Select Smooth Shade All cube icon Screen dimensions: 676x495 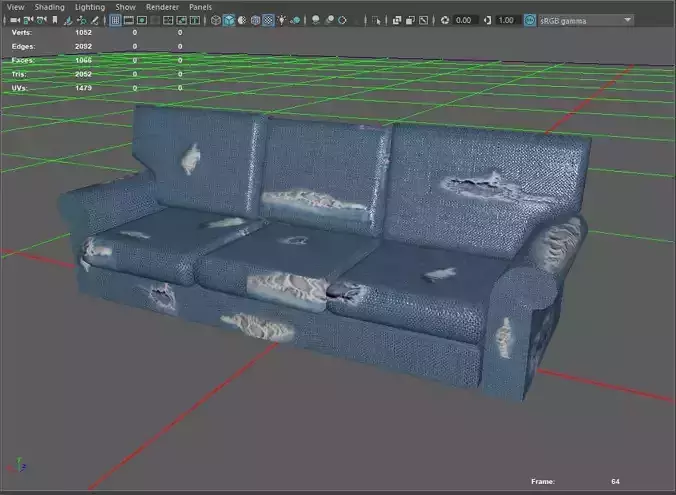(229, 20)
